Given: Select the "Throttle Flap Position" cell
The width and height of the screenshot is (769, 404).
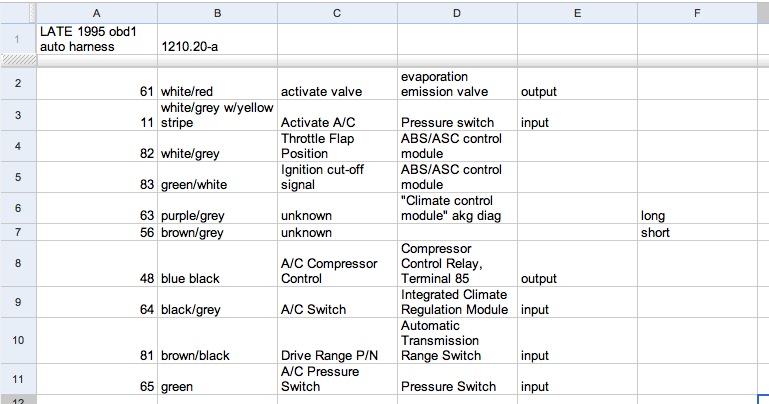Looking at the screenshot, I should tap(336, 146).
